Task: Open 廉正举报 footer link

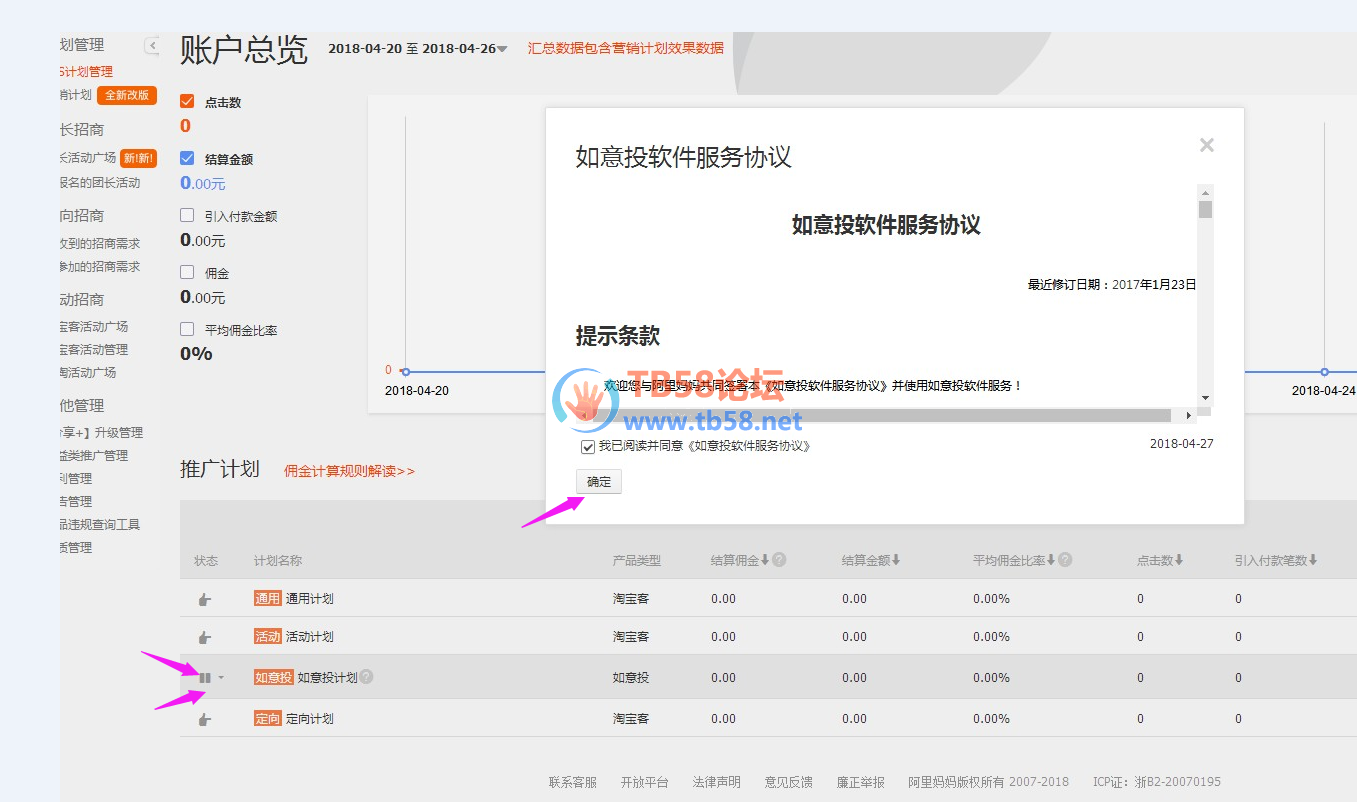Action: (861, 782)
